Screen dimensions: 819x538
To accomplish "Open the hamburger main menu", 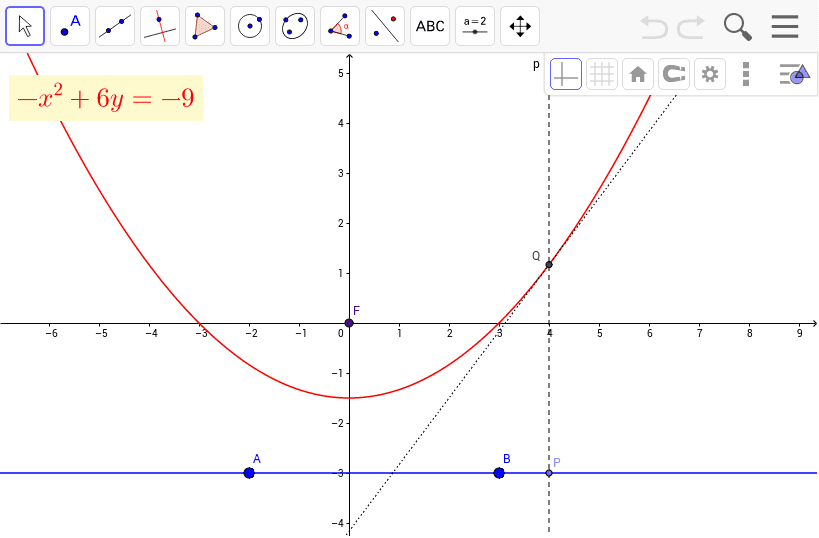I will 785,26.
